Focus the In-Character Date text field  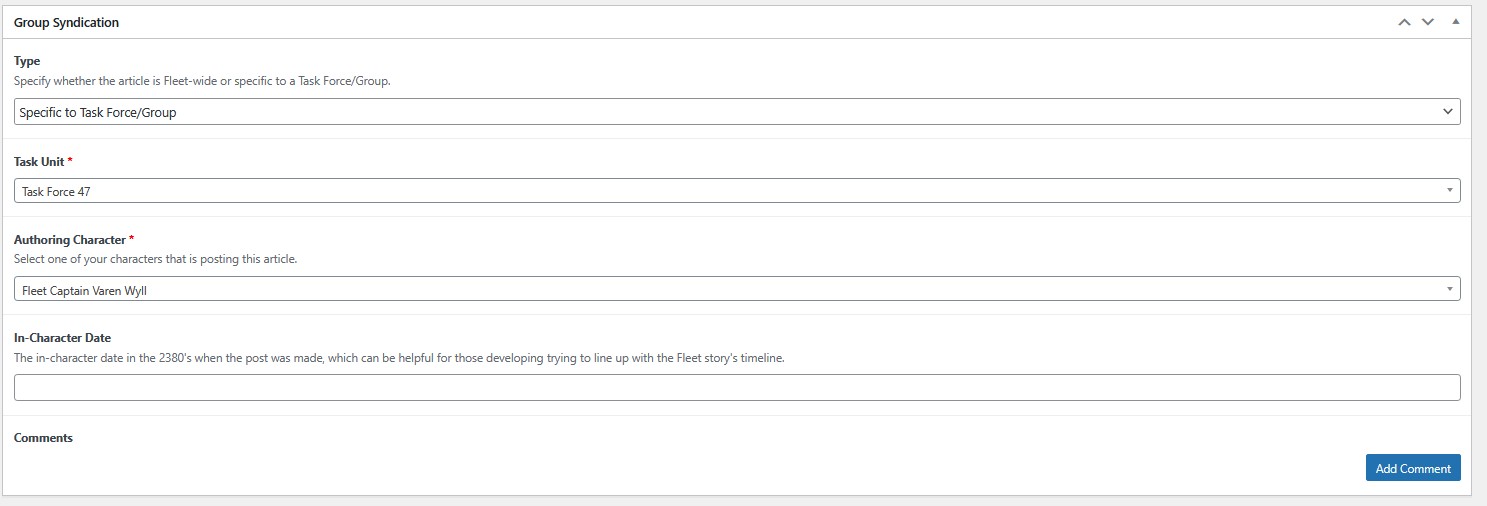[737, 387]
